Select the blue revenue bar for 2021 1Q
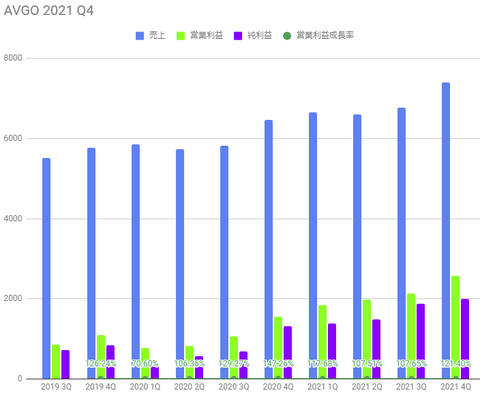The image size is (480, 395). (x=313, y=246)
